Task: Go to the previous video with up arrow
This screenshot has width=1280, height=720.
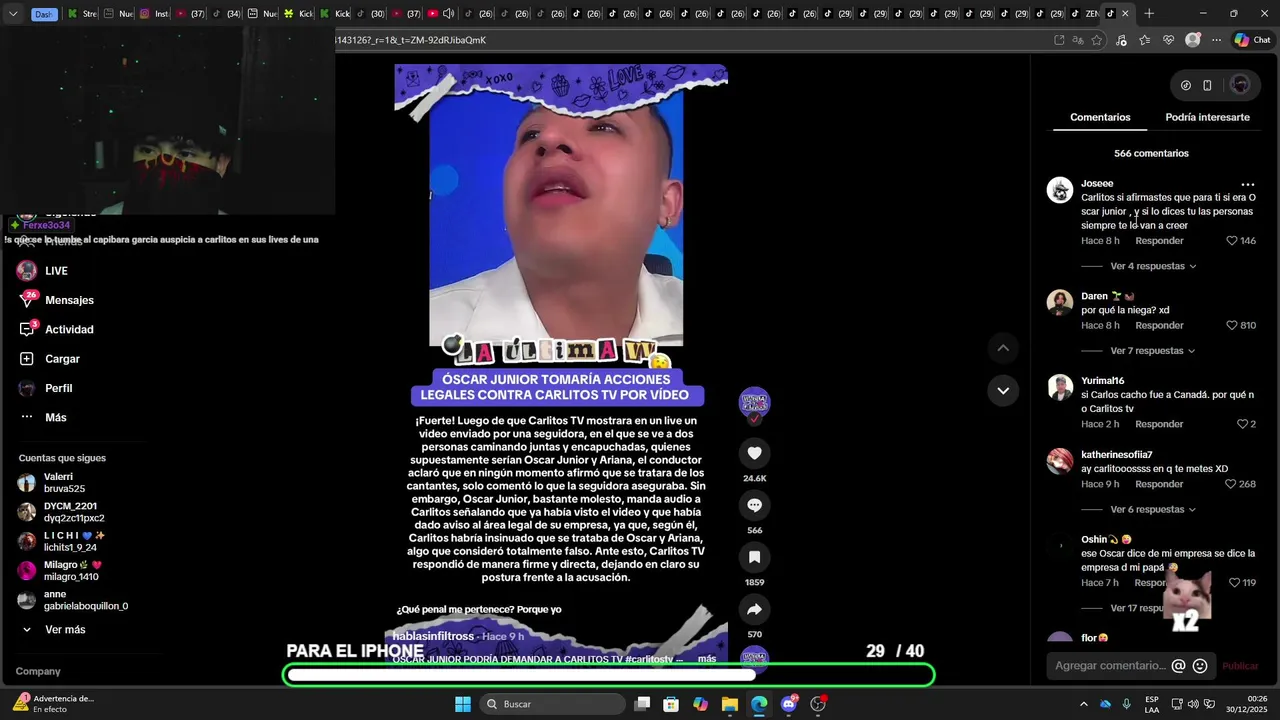Action: (1003, 348)
